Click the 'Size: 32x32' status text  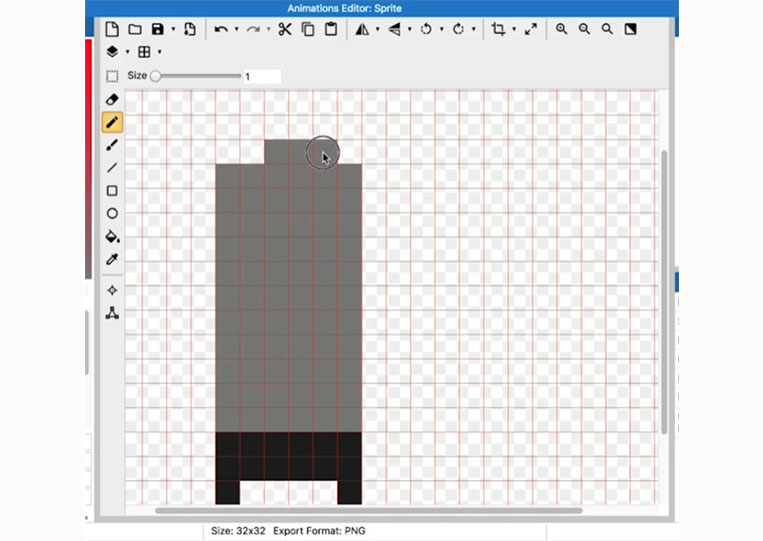tap(238, 531)
